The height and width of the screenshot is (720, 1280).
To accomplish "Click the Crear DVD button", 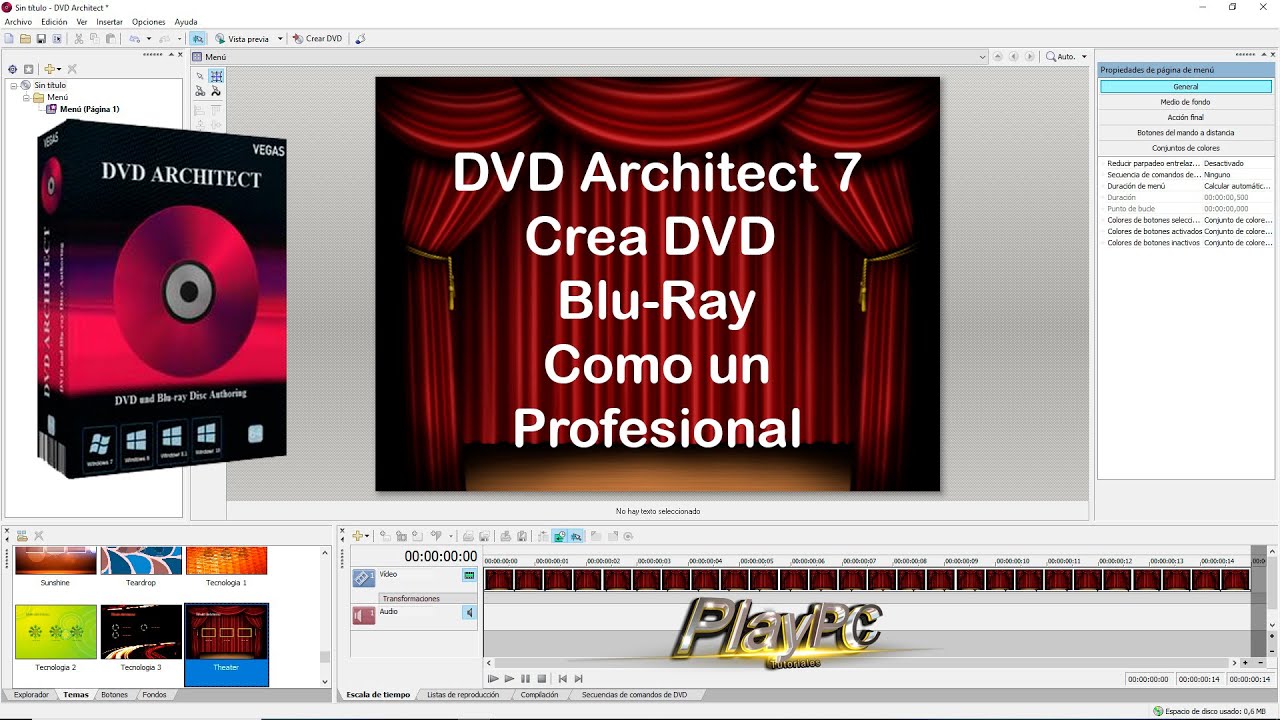I will coord(318,39).
